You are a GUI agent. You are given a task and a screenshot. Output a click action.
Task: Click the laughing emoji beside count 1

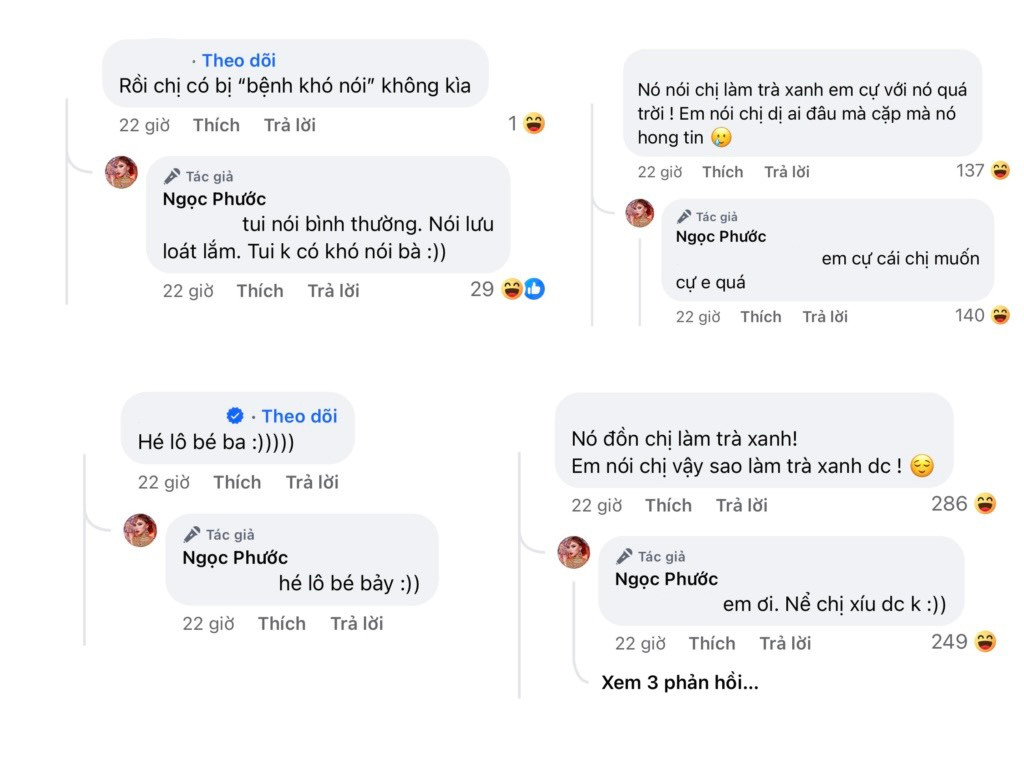tap(532, 122)
